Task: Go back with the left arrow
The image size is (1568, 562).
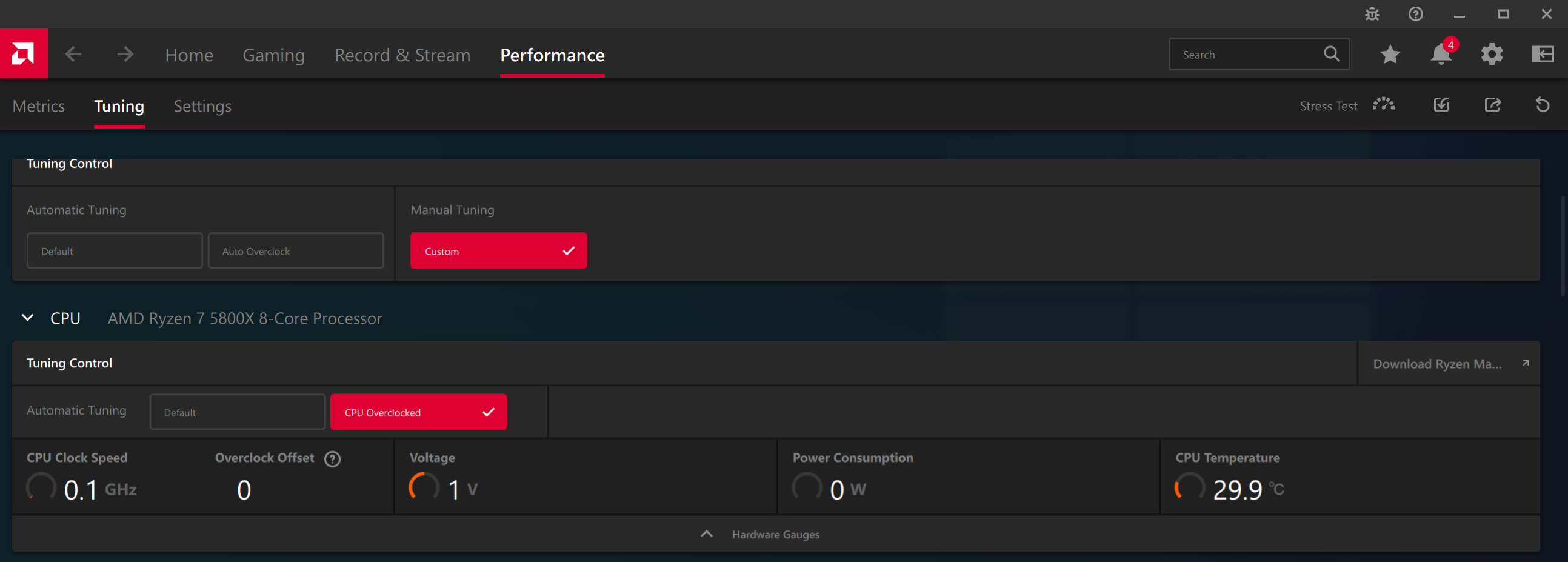Action: 74,54
